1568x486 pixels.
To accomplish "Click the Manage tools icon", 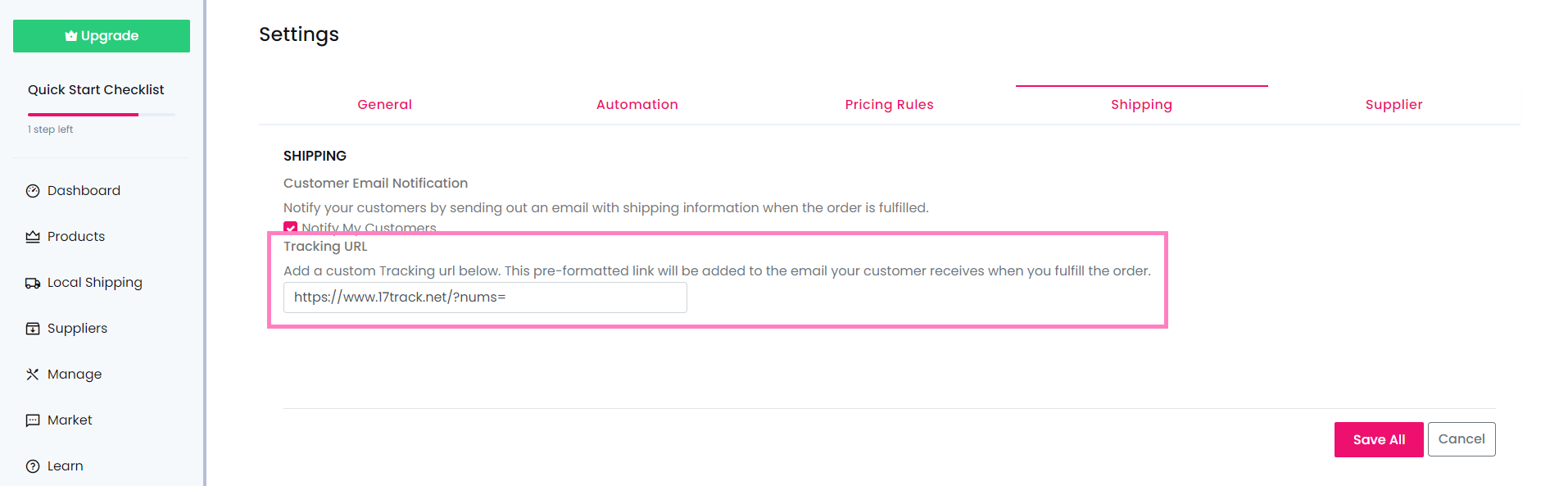I will (x=33, y=375).
